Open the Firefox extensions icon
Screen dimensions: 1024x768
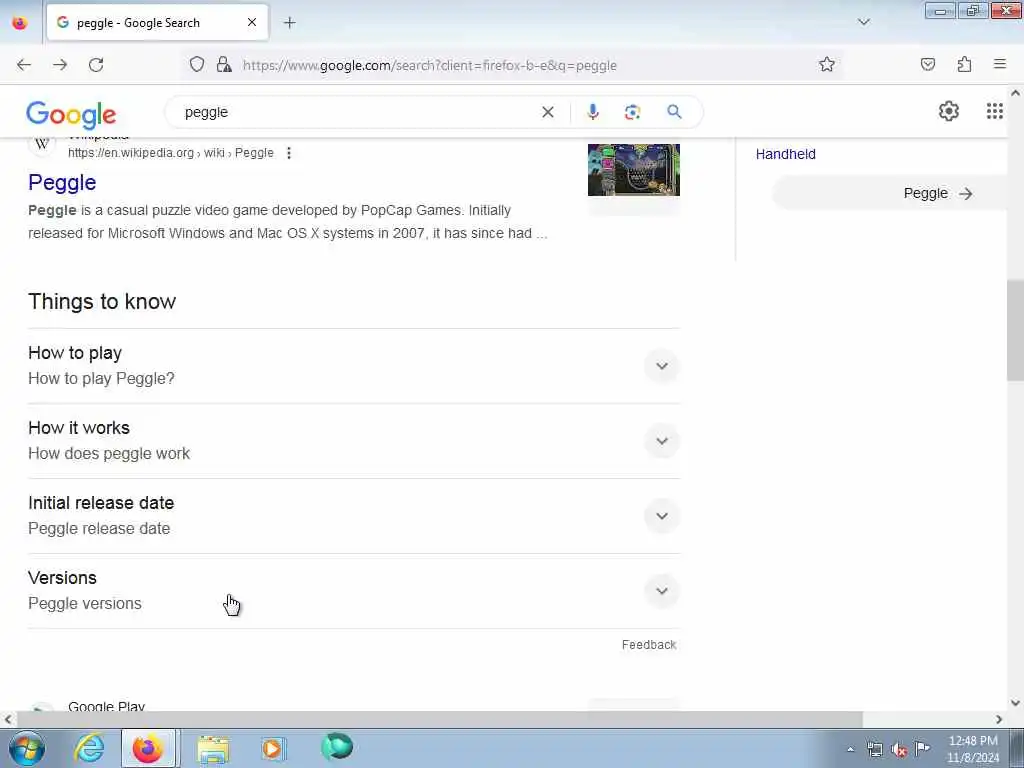[x=964, y=65]
